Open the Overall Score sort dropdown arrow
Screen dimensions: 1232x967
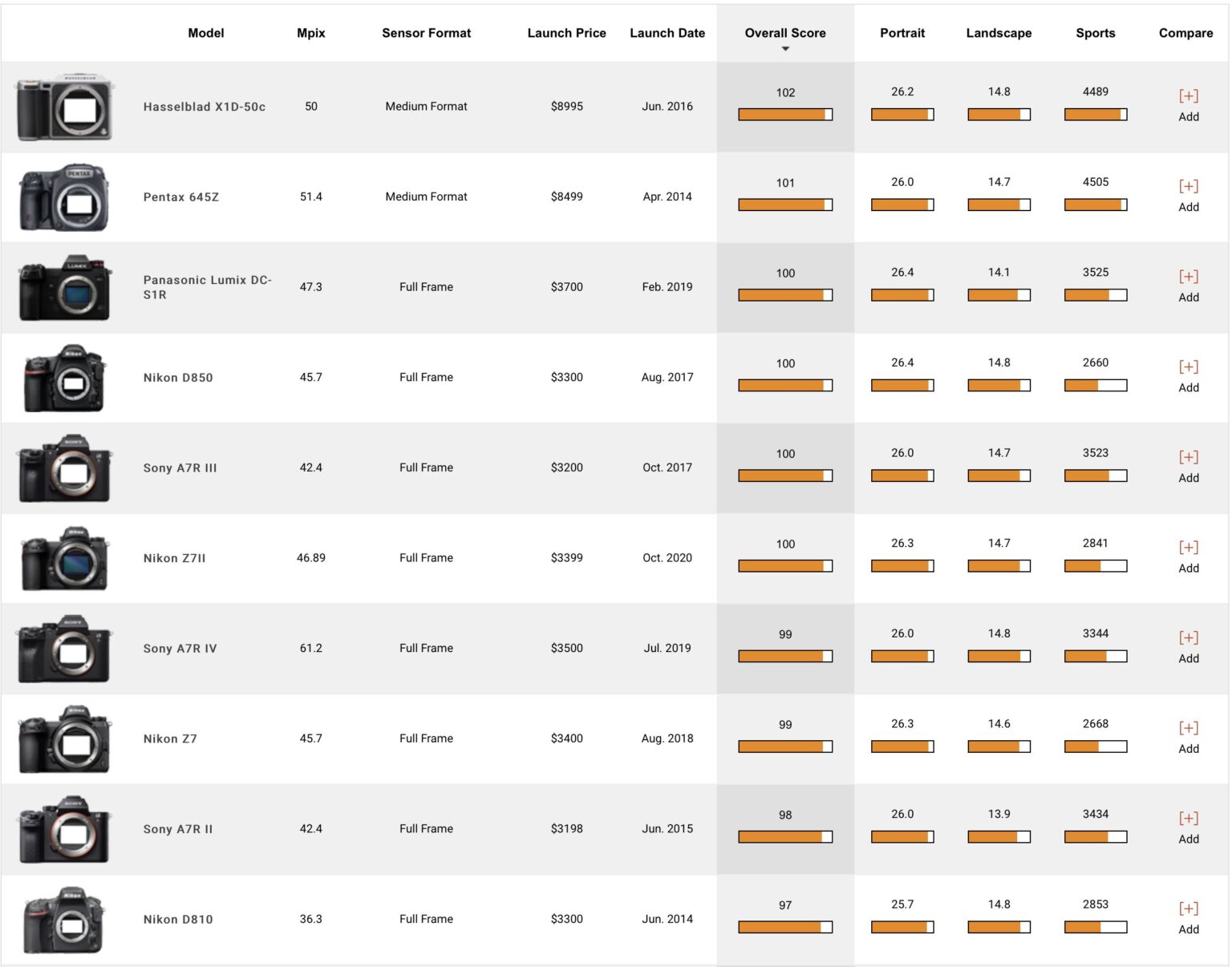[784, 48]
